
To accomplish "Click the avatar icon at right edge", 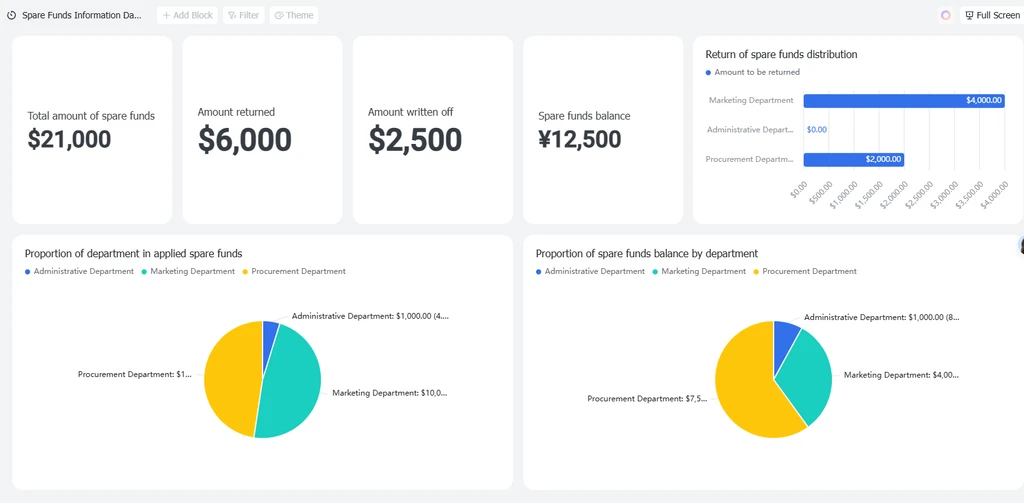I will [x=1021, y=245].
